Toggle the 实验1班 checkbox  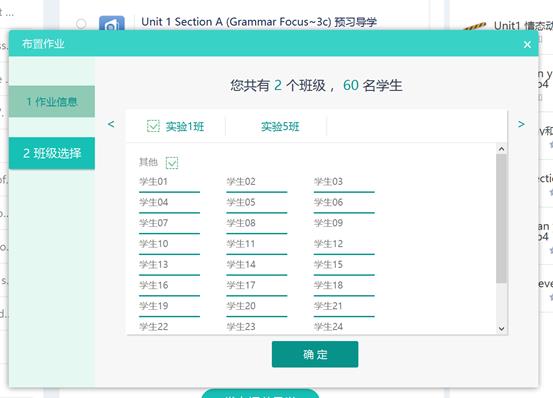click(153, 126)
